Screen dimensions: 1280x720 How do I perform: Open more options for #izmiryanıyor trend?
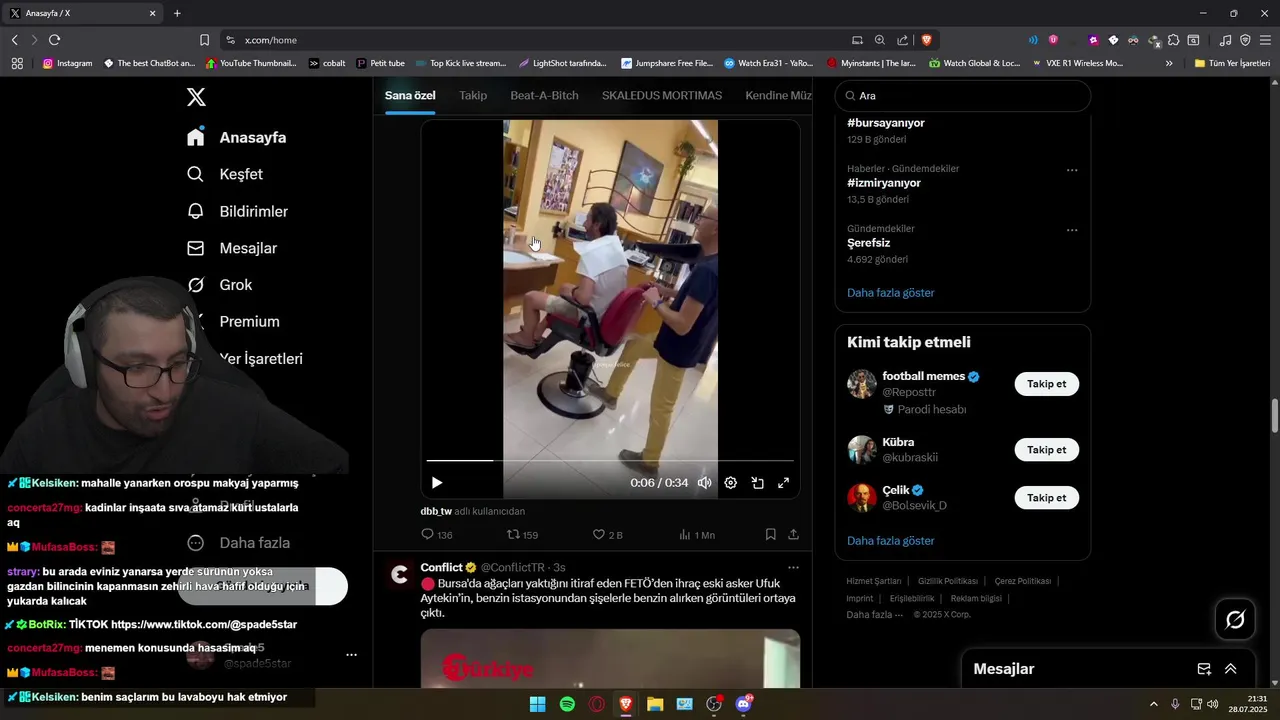[1072, 170]
